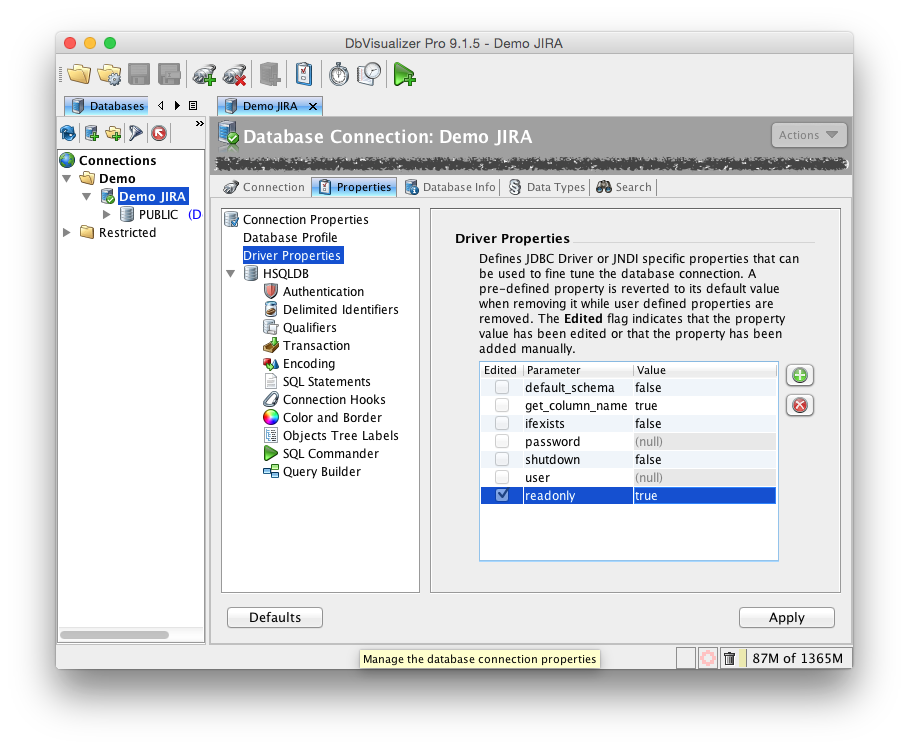Select Authentication under HSQLDB
The image size is (909, 749).
(x=323, y=291)
